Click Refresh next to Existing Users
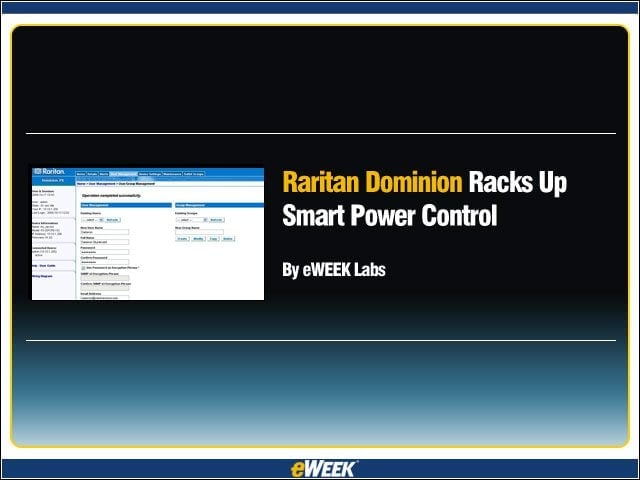This screenshot has width=640, height=480. 113,220
